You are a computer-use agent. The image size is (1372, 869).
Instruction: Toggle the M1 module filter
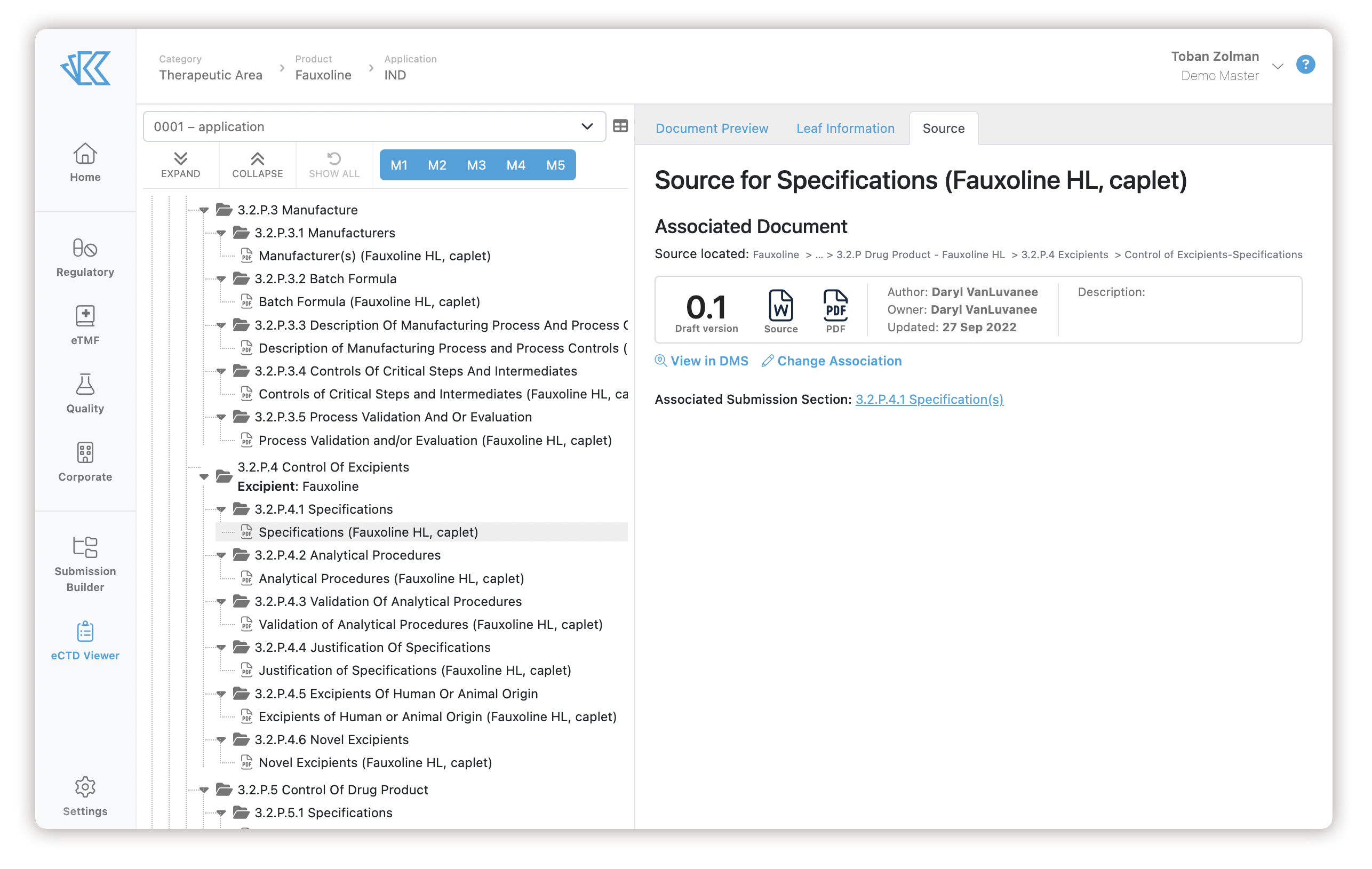[x=399, y=165]
